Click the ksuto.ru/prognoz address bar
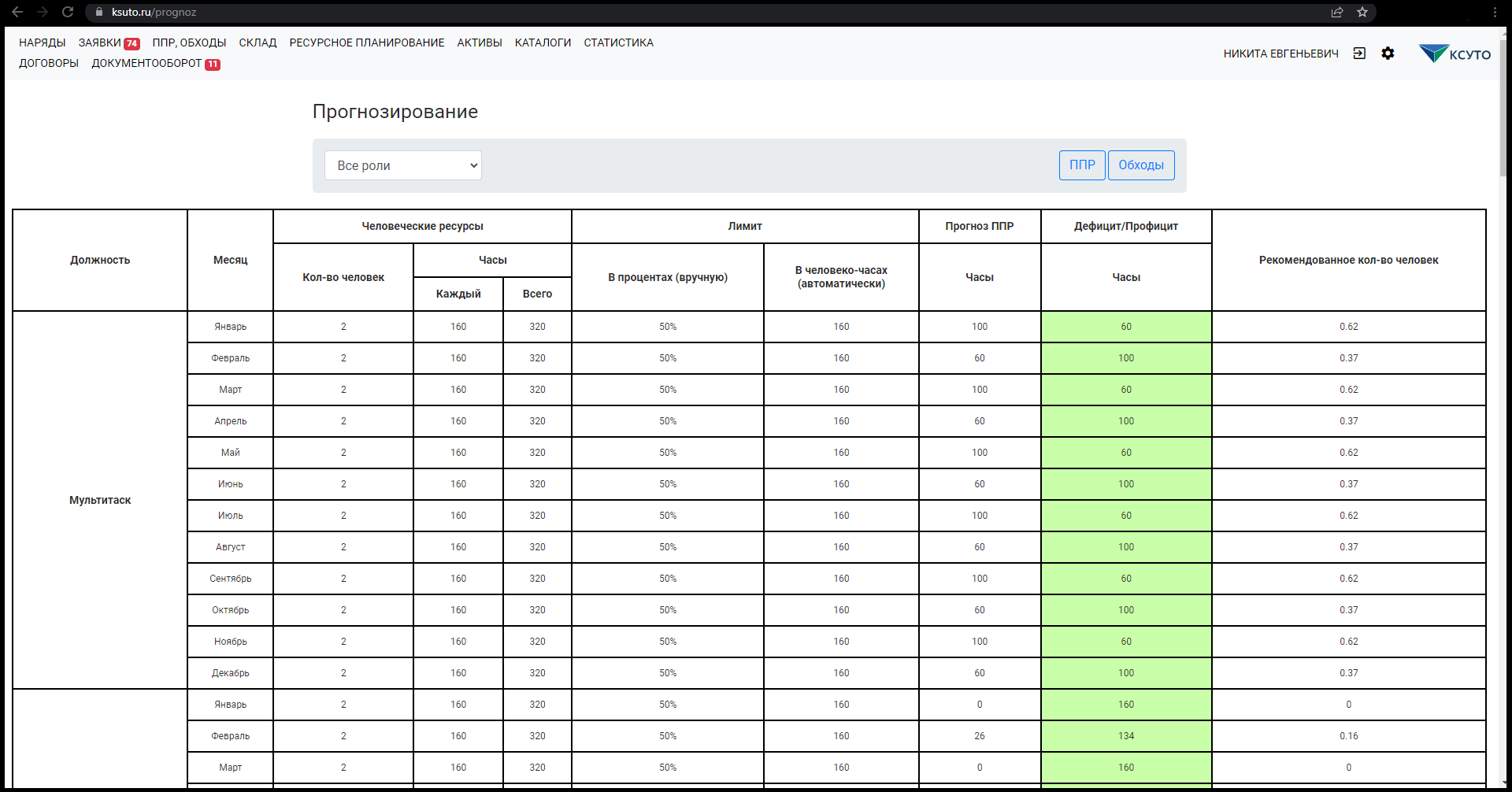Viewport: 1512px width, 792px height. [x=709, y=12]
